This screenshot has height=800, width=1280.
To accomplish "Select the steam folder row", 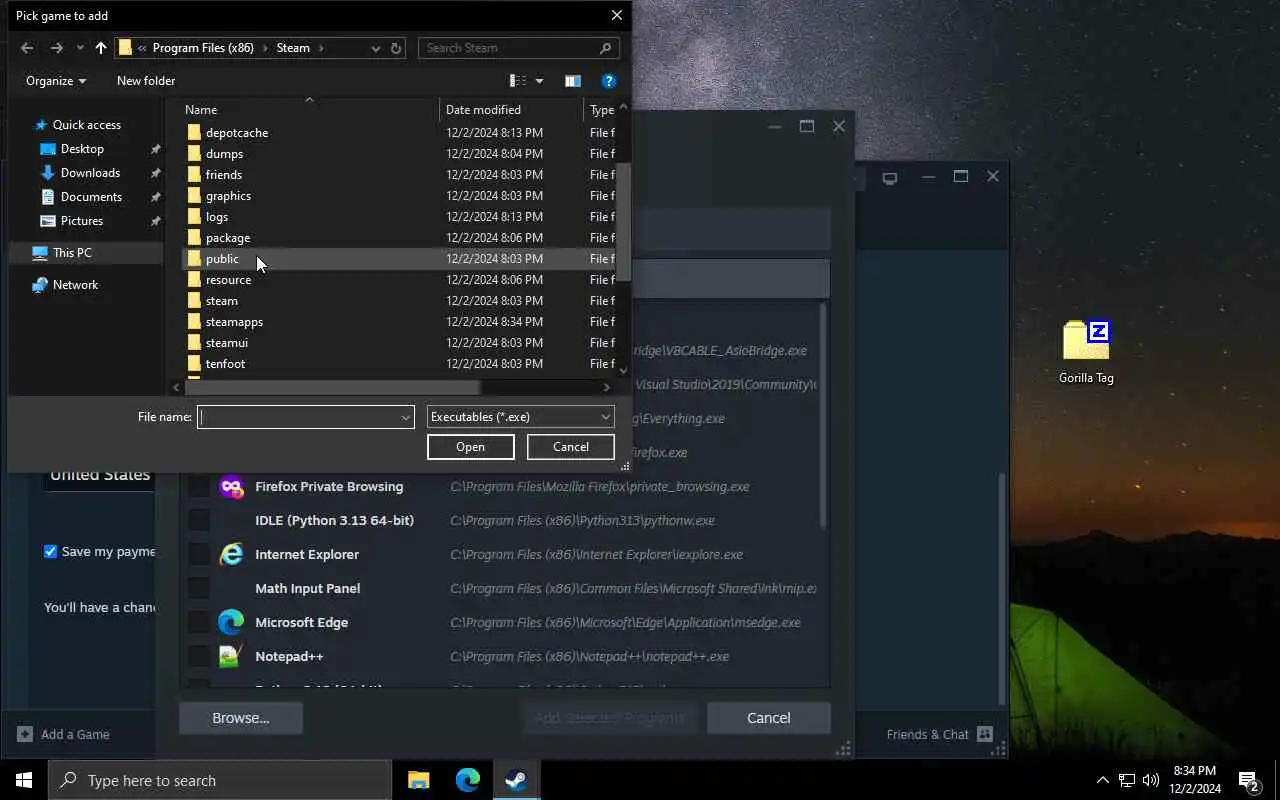I will pos(400,301).
